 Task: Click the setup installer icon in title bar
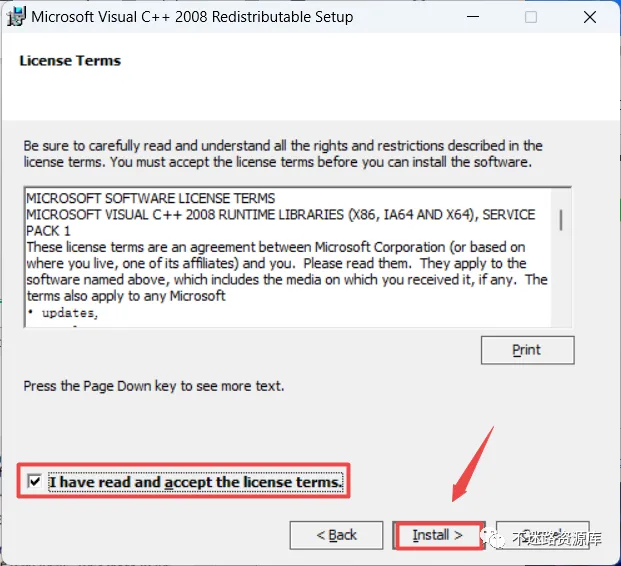pos(16,17)
